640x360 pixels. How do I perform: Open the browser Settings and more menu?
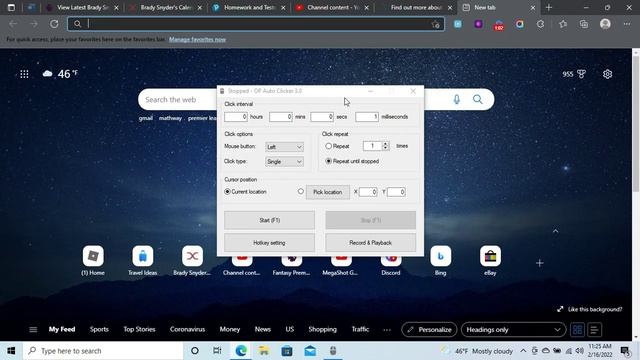[627, 24]
